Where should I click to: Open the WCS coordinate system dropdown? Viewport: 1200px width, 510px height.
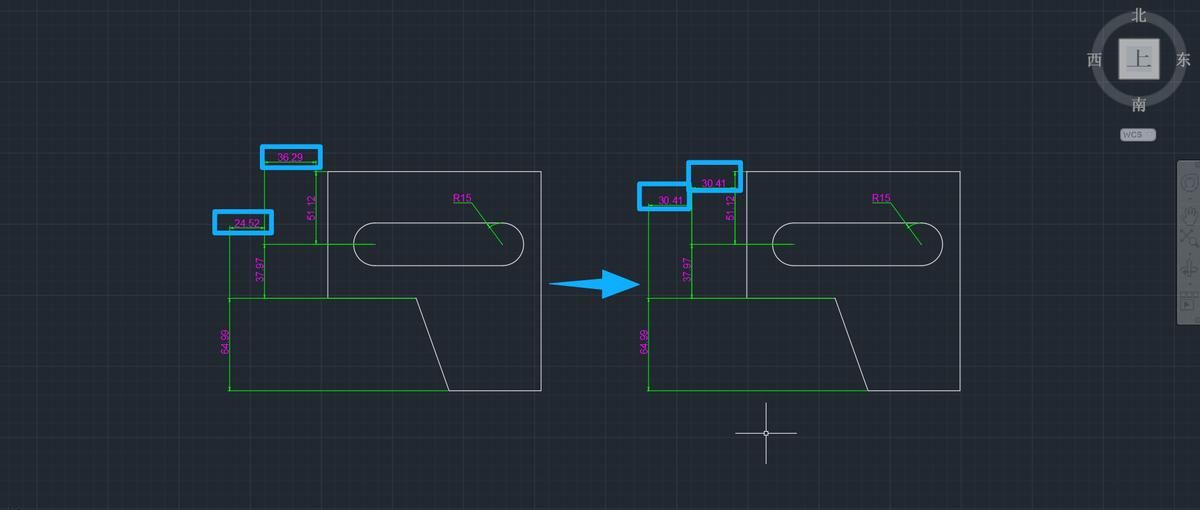pyautogui.click(x=1138, y=134)
